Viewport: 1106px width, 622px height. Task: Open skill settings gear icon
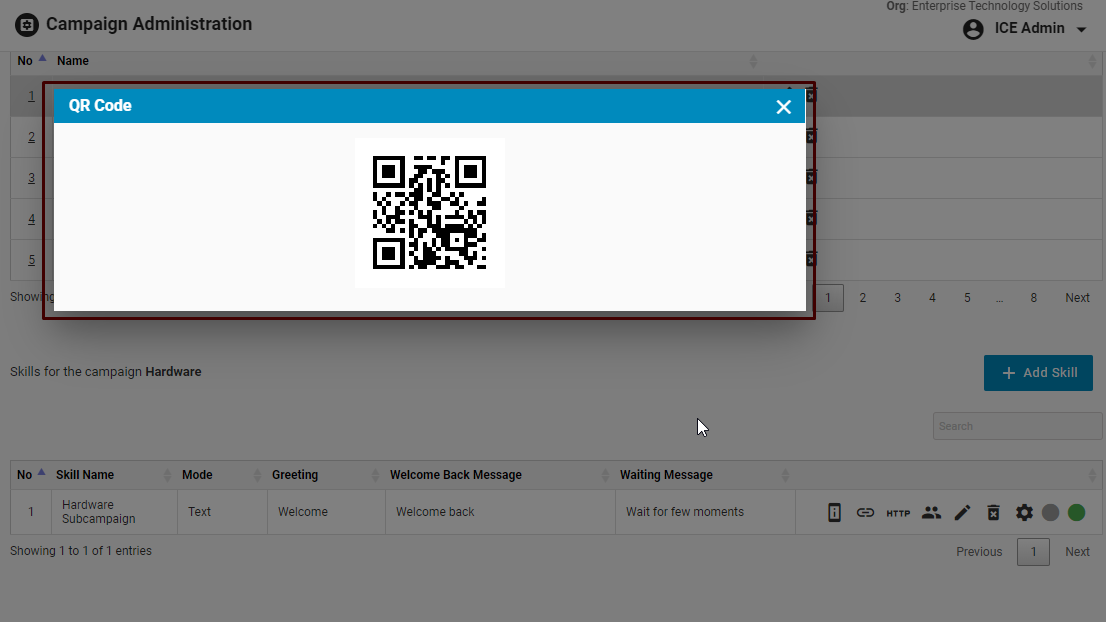[1024, 513]
